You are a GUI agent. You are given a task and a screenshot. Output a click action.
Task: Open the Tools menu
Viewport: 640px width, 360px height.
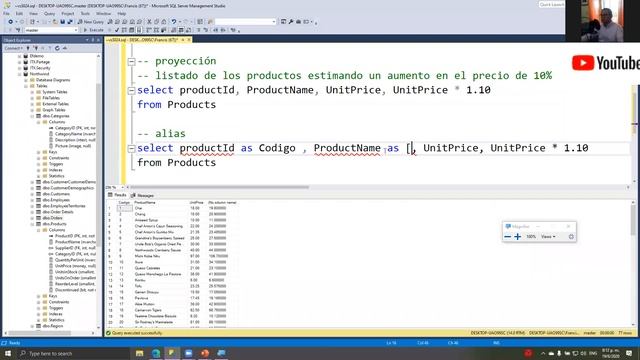tap(85, 13)
